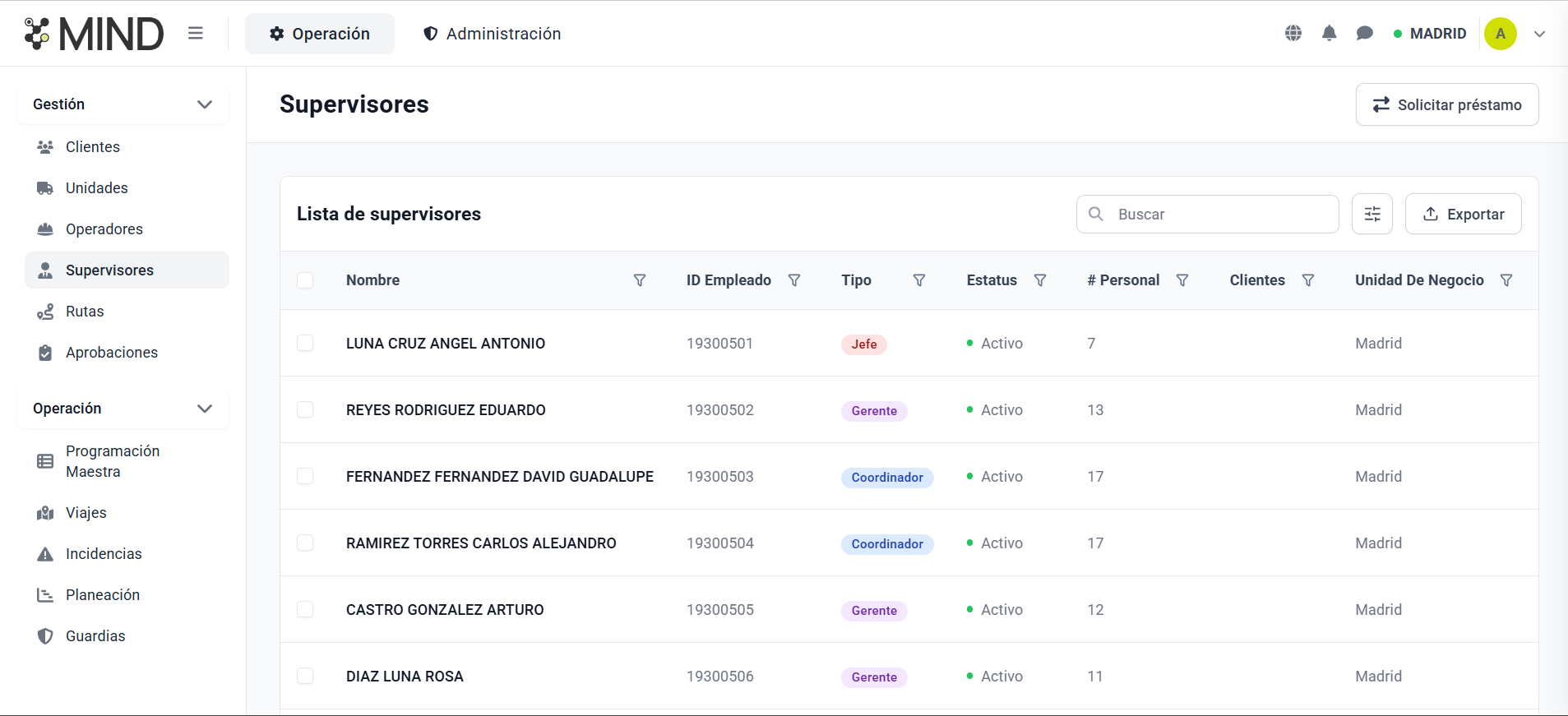1568x716 pixels.
Task: Open the chat messages icon
Action: (x=1365, y=34)
